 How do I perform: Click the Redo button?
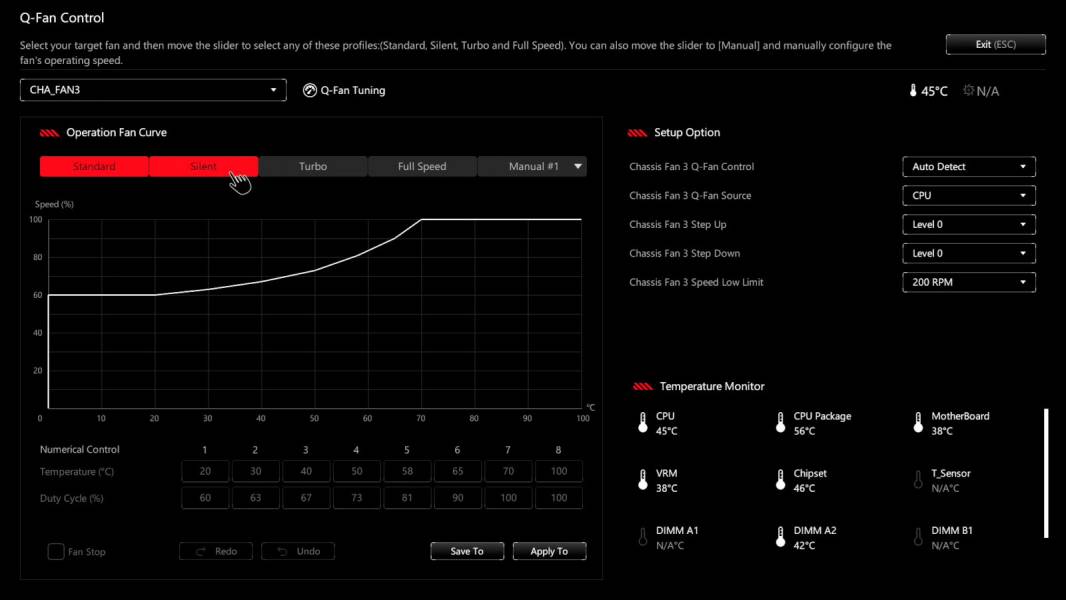216,551
